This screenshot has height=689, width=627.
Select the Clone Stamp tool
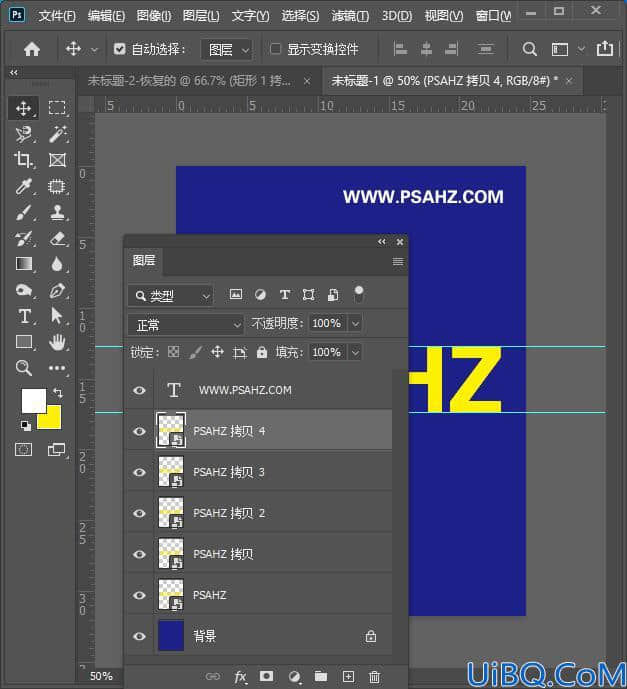click(57, 213)
